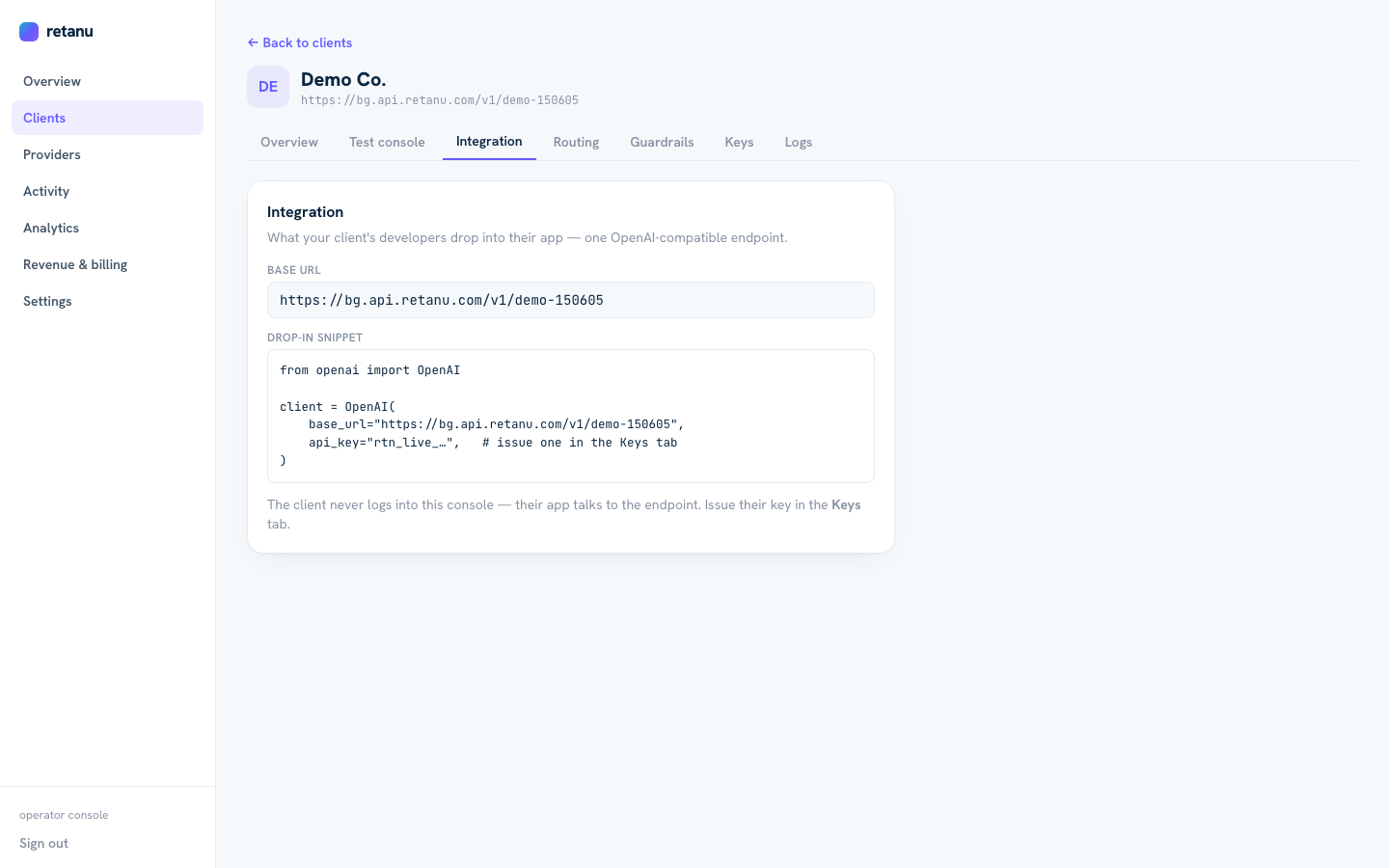Click the Demo Co. client heading

[x=343, y=79]
